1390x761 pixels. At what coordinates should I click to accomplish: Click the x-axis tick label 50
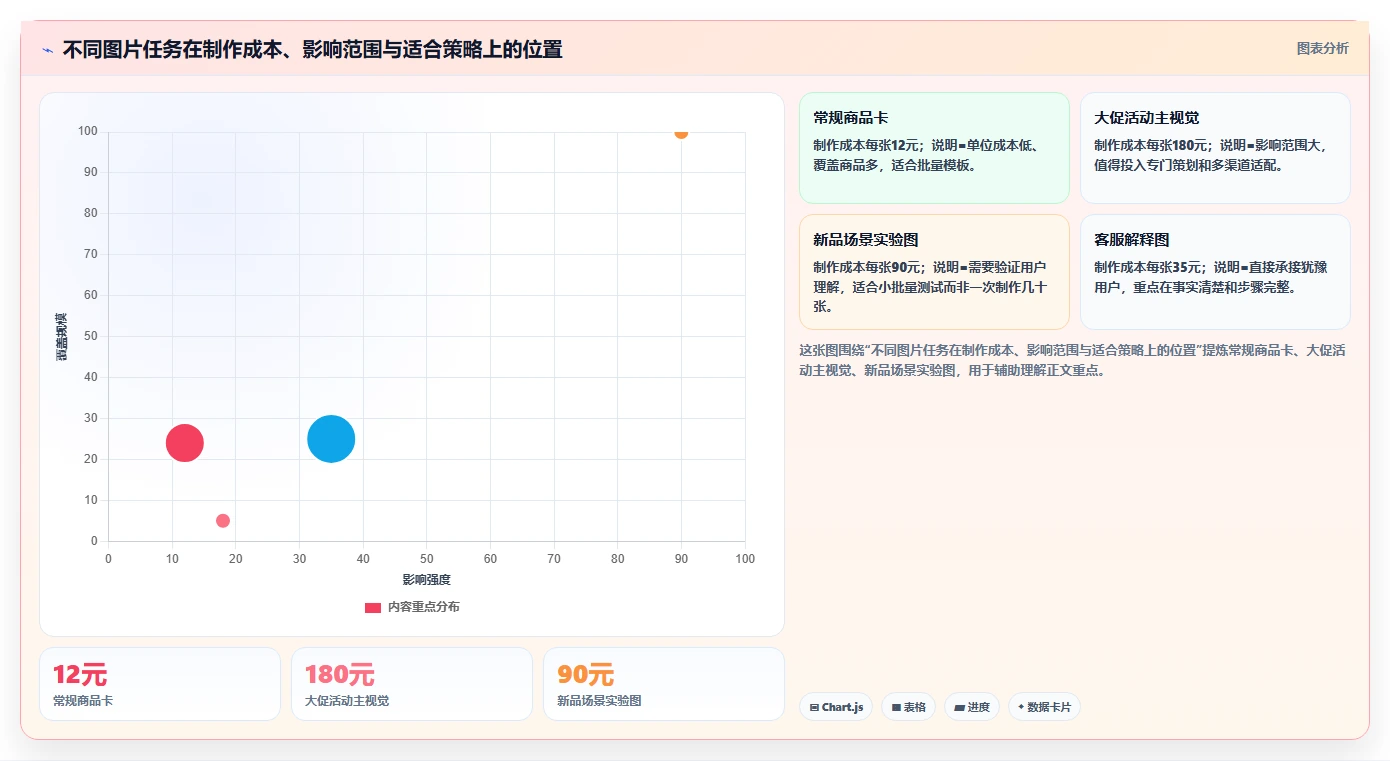427,559
